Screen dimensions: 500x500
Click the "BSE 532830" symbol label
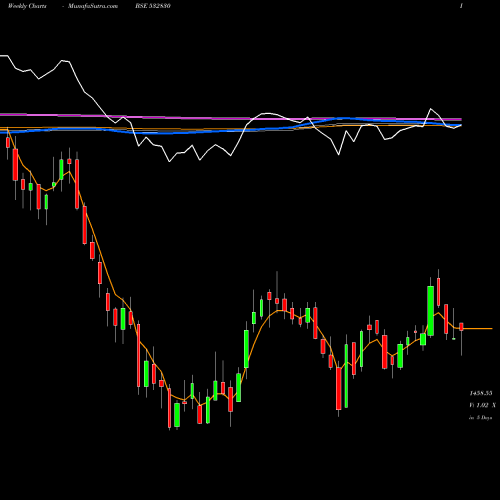[153, 6]
